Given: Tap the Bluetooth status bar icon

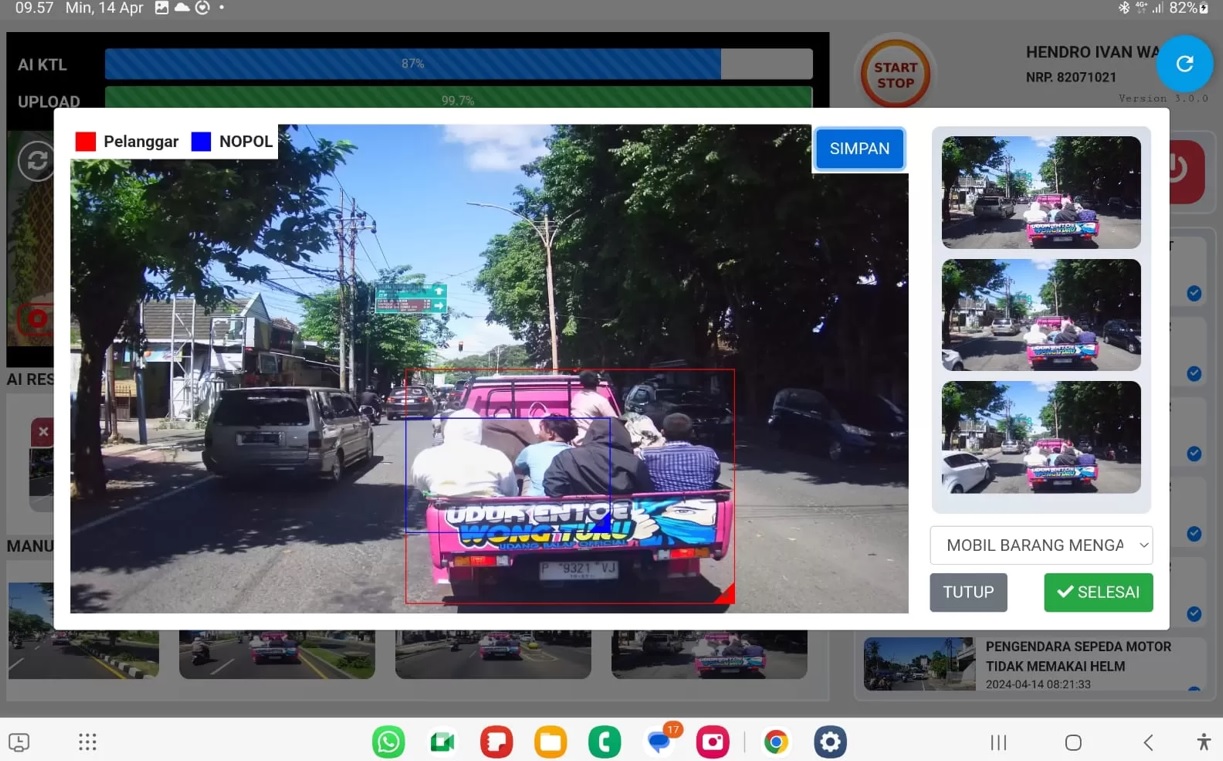Looking at the screenshot, I should tap(1124, 8).
